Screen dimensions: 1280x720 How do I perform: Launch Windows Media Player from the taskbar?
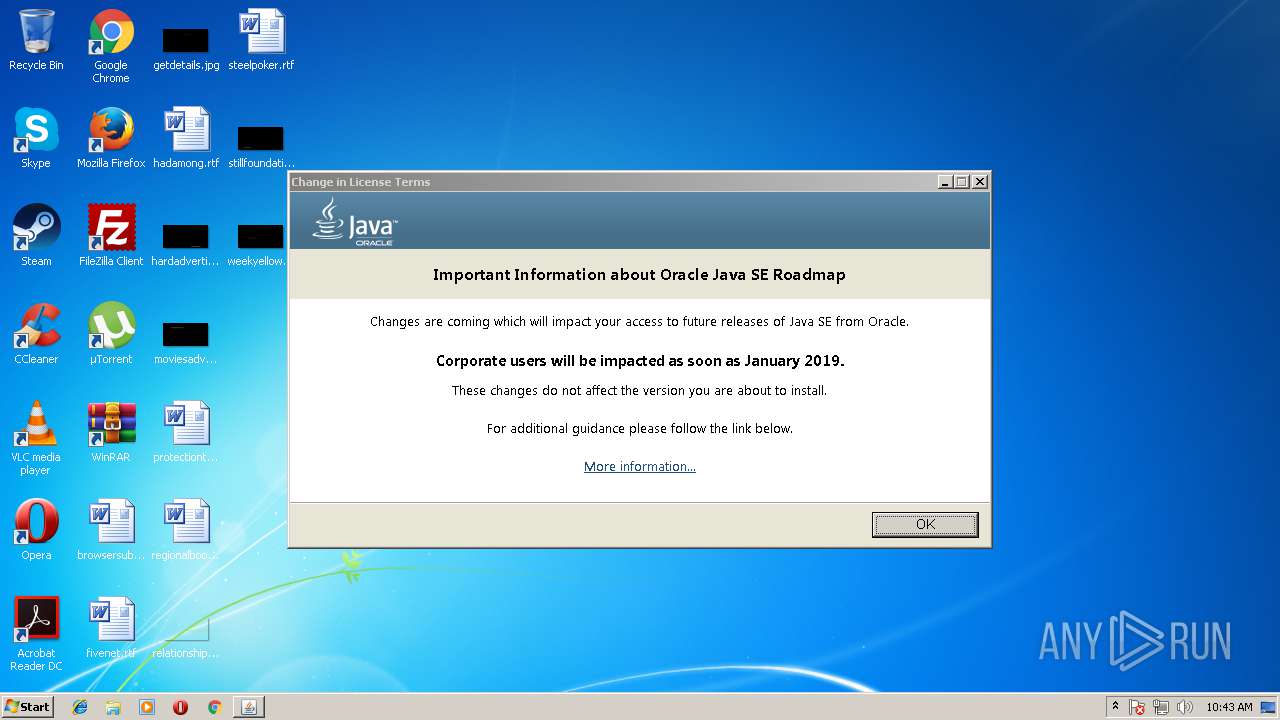[x=147, y=707]
